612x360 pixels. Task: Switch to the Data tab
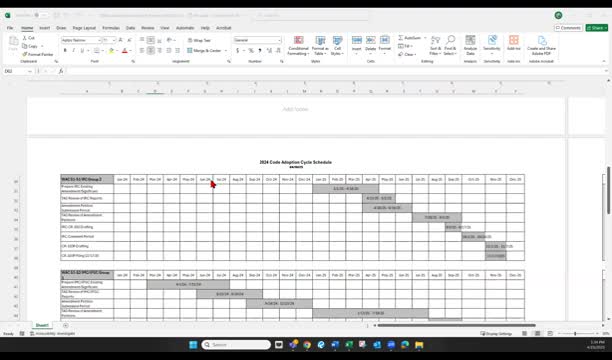[x=130, y=28]
